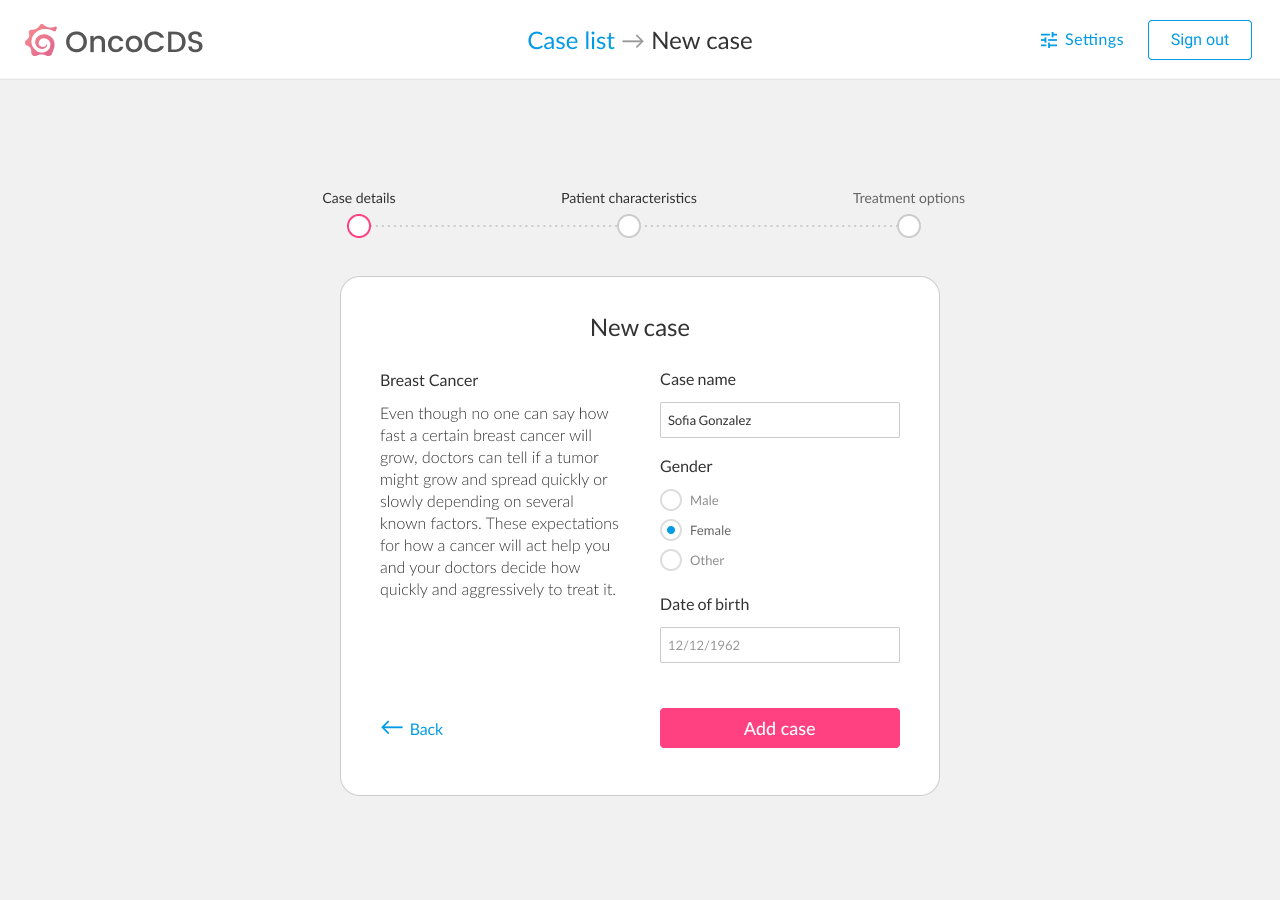Focus the Date of birth field
This screenshot has height=900, width=1280.
pyautogui.click(x=780, y=645)
